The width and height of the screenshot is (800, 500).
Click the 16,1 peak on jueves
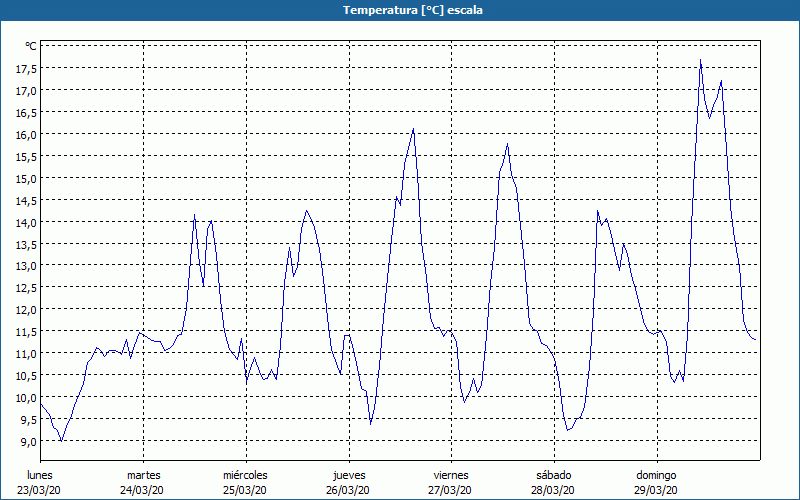tap(413, 129)
